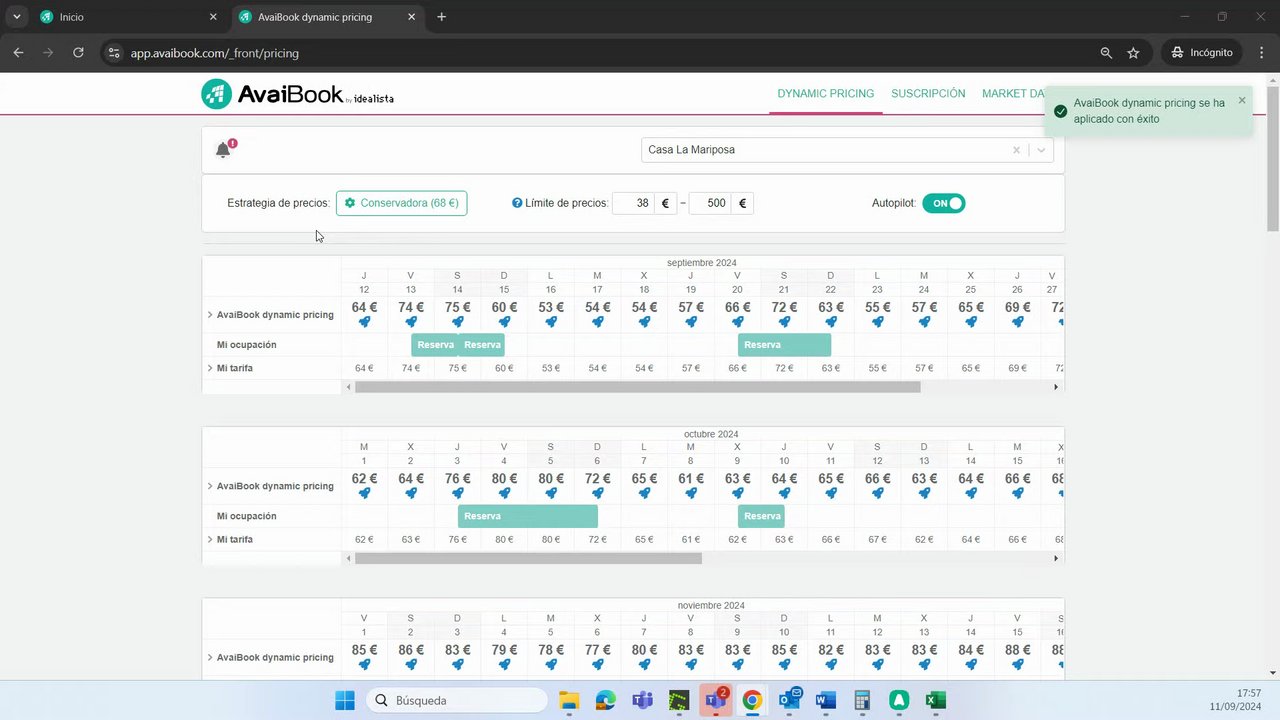
Task: Turn off the Autopilot switch
Action: pyautogui.click(x=944, y=203)
